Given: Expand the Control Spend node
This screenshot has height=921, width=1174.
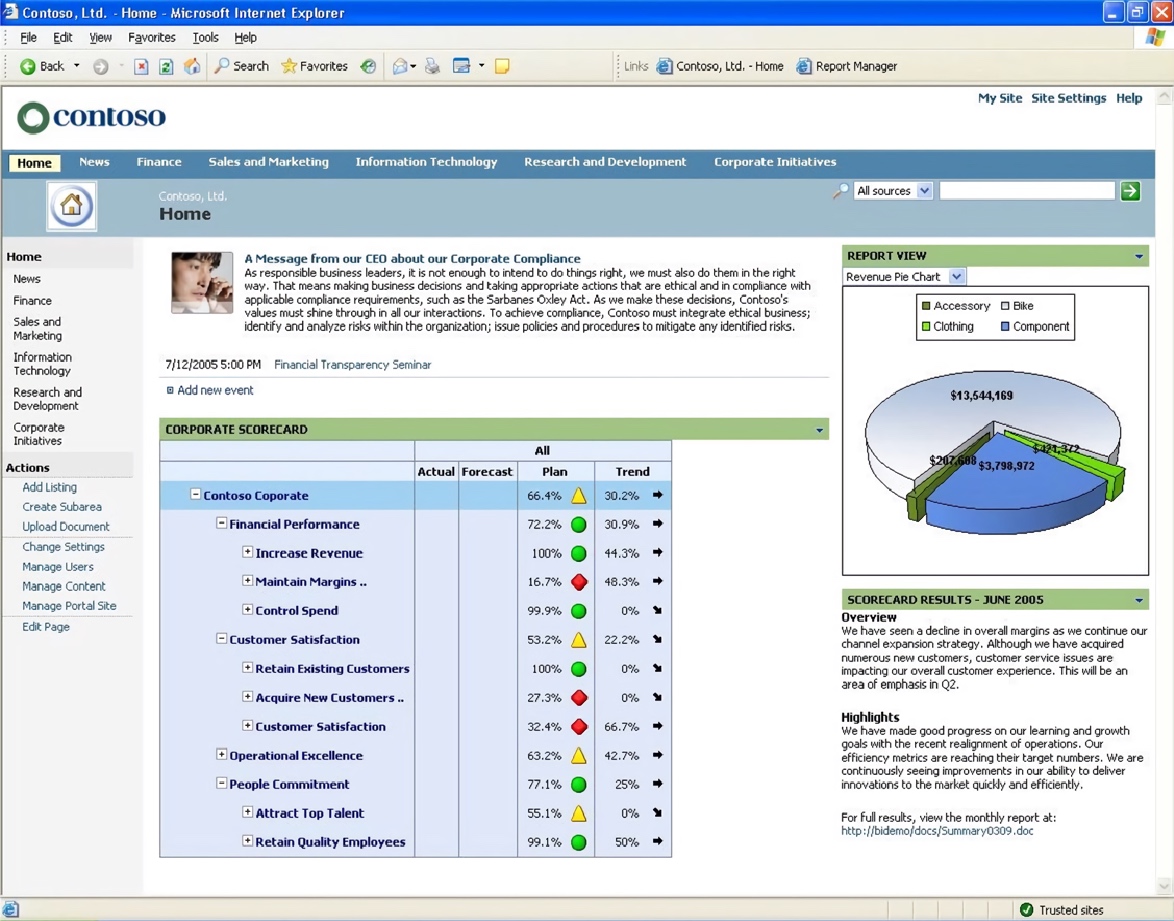Looking at the screenshot, I should [x=247, y=610].
